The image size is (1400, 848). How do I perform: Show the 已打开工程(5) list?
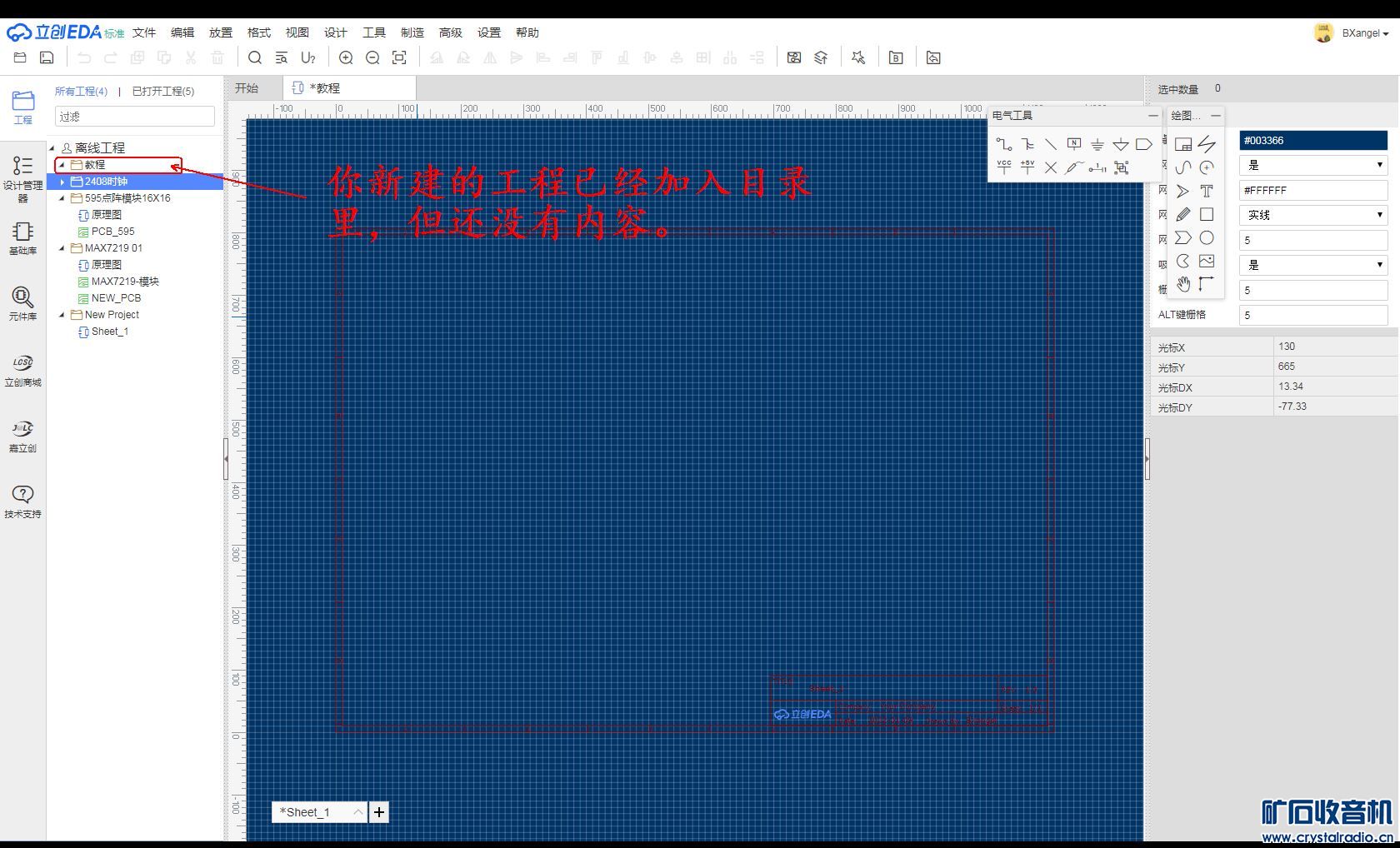click(x=163, y=91)
